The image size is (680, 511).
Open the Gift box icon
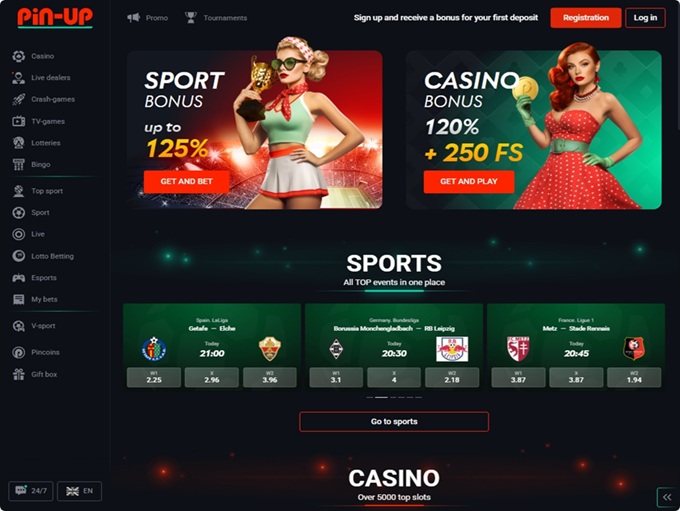tap(19, 374)
